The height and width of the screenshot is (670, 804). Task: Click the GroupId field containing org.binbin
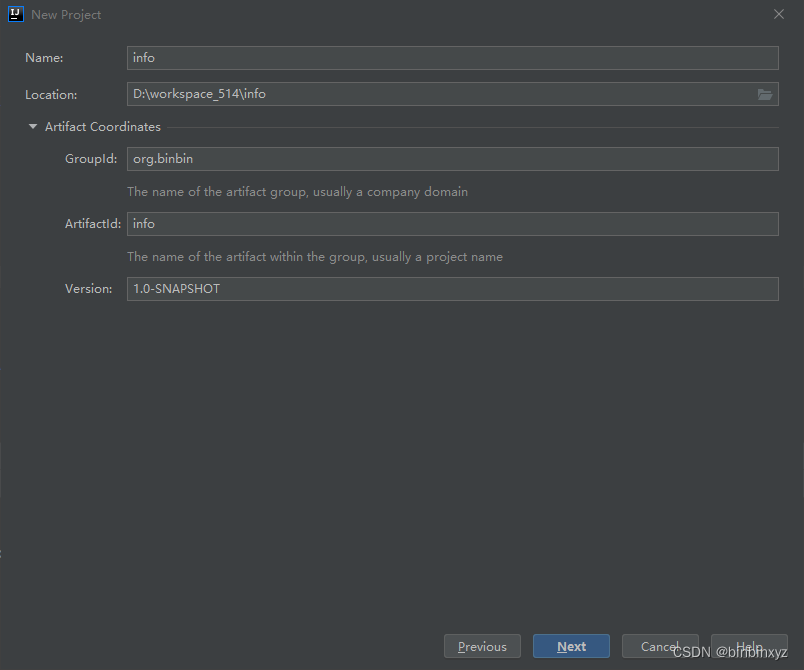pyautogui.click(x=452, y=159)
